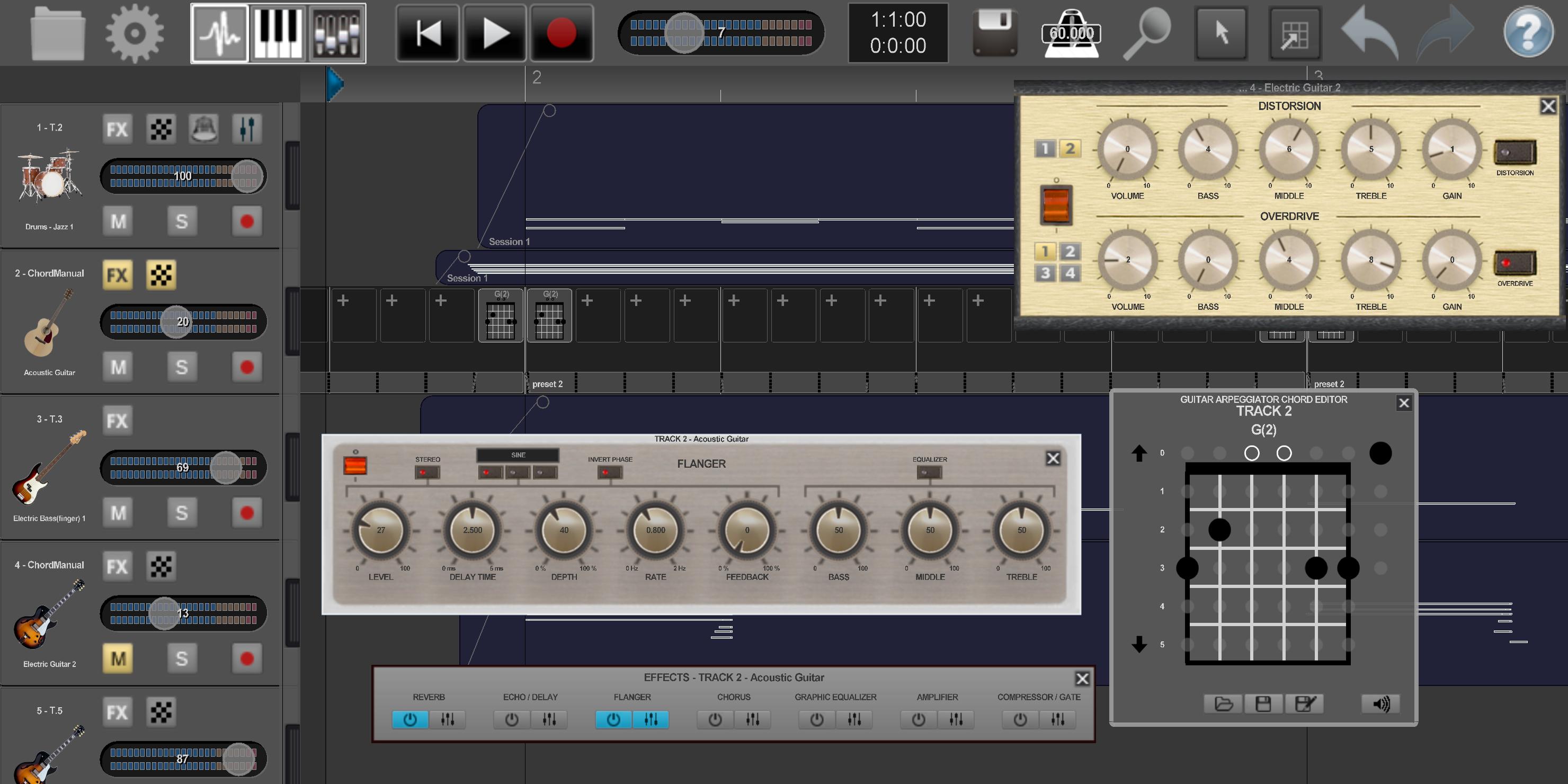The image size is (1568, 784).
Task: Solo the Electric Bass track
Action: (x=181, y=513)
